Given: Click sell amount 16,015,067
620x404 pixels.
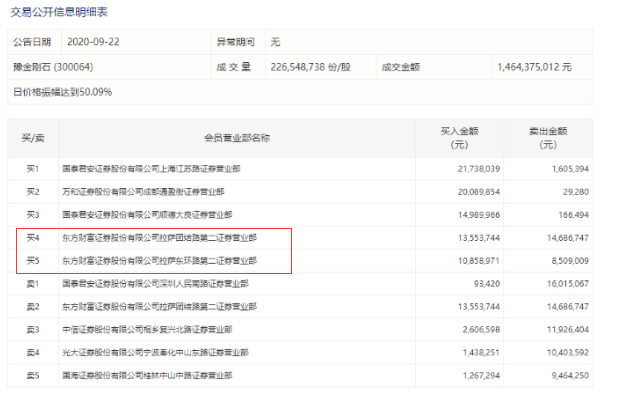Looking at the screenshot, I should (568, 283).
